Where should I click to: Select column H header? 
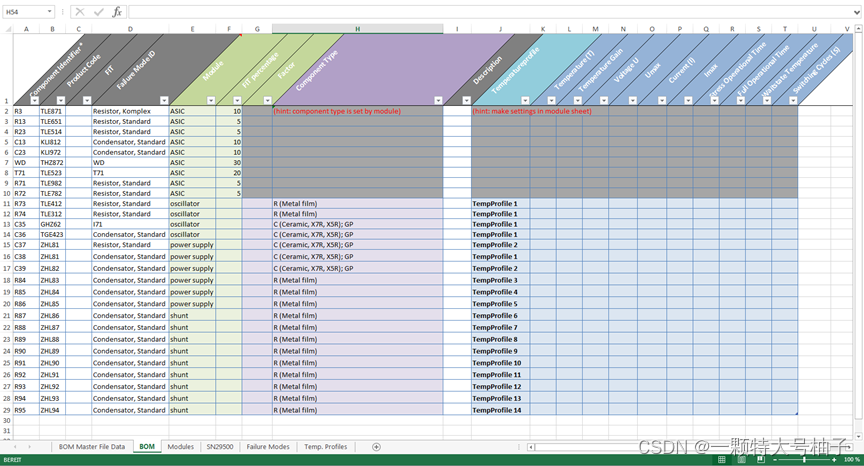[358, 29]
